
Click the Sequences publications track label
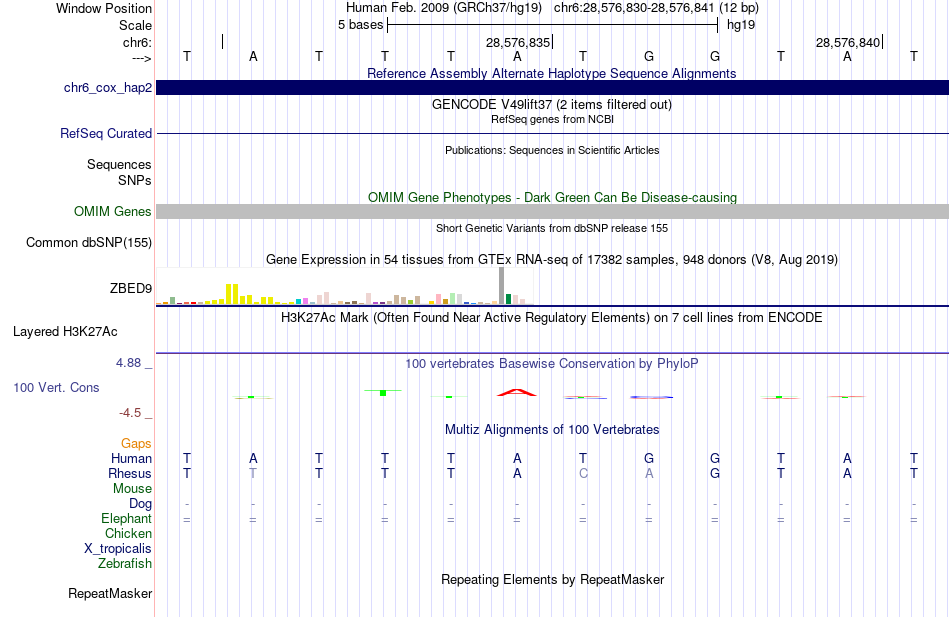[x=119, y=164]
